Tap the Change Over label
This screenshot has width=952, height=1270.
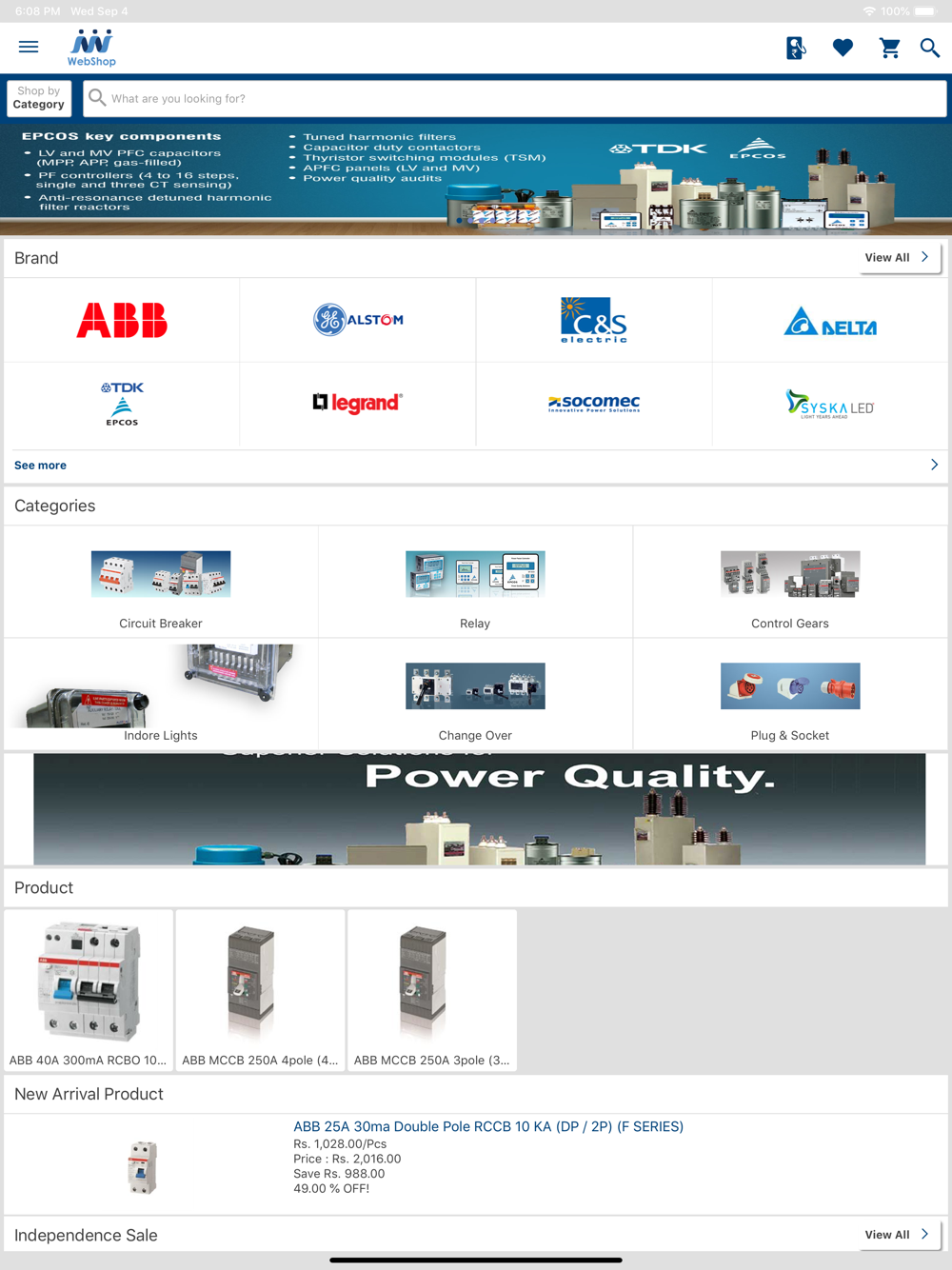[x=475, y=735]
